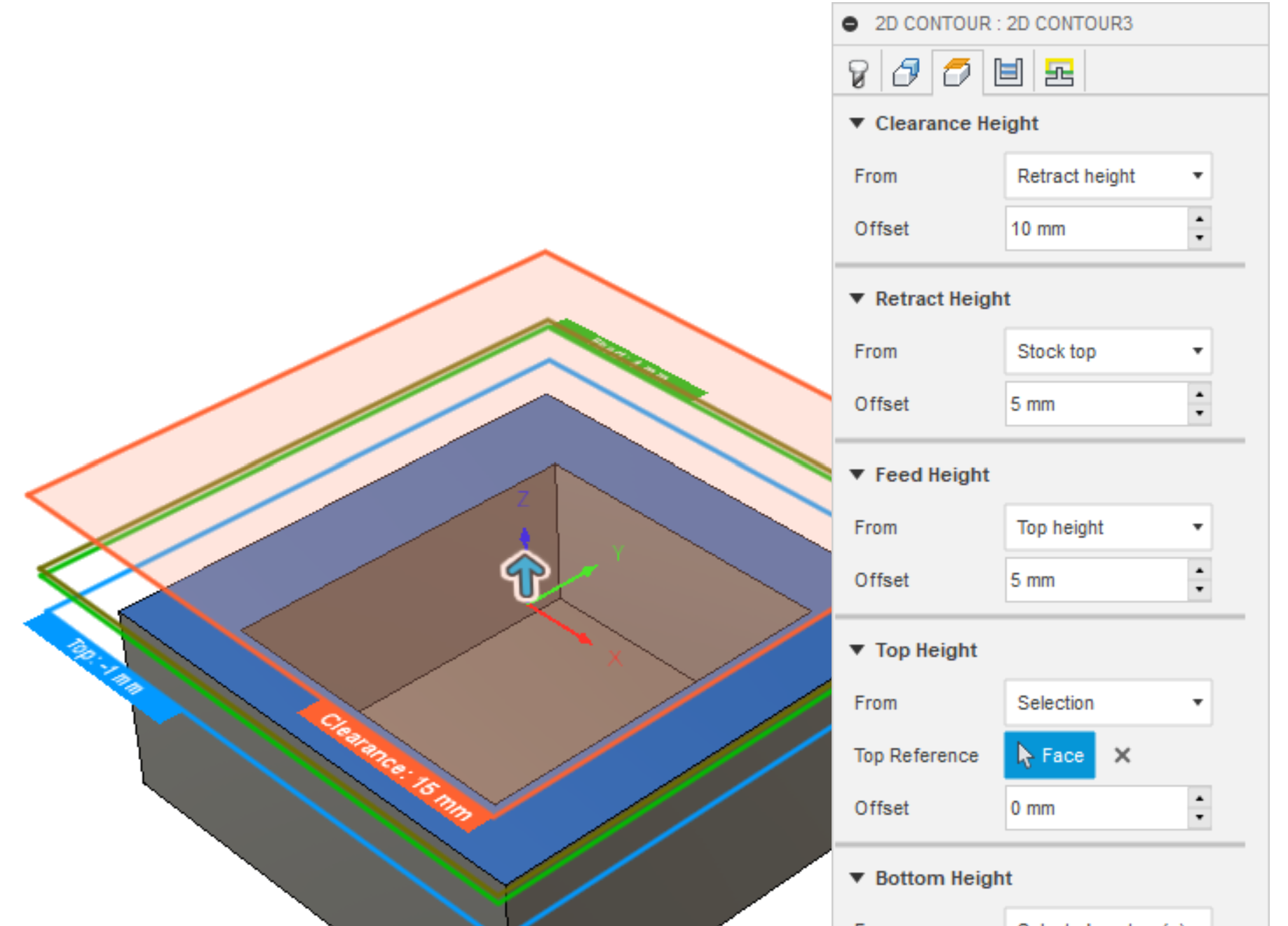Edit the Clearance Height offset field 10 mm
1288x926 pixels.
1097,229
